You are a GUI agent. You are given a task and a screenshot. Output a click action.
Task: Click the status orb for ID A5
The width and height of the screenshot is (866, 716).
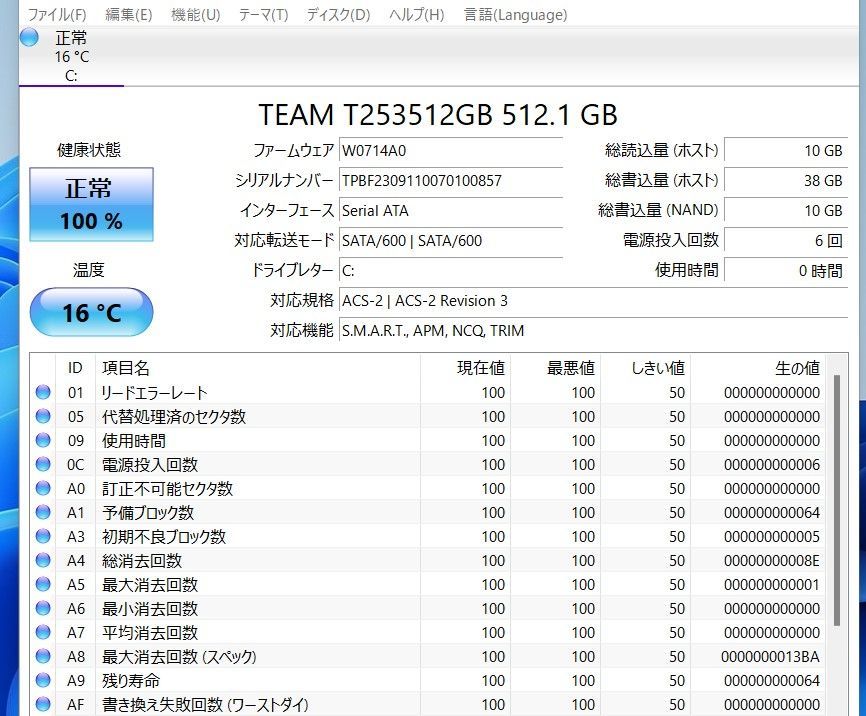point(43,585)
